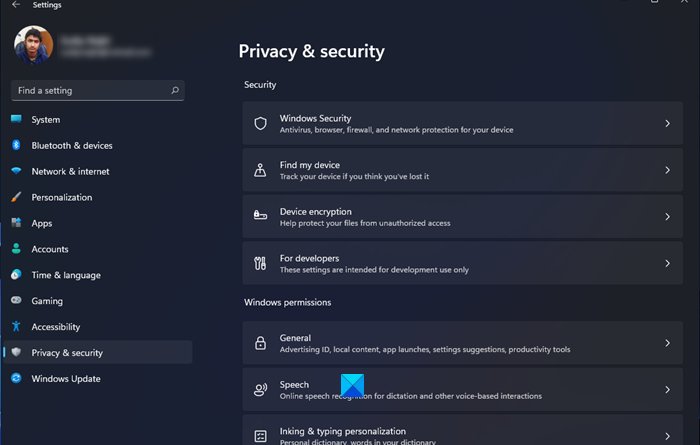The image size is (700, 445).
Task: Open Inking & typing personalization
Action: (462, 430)
